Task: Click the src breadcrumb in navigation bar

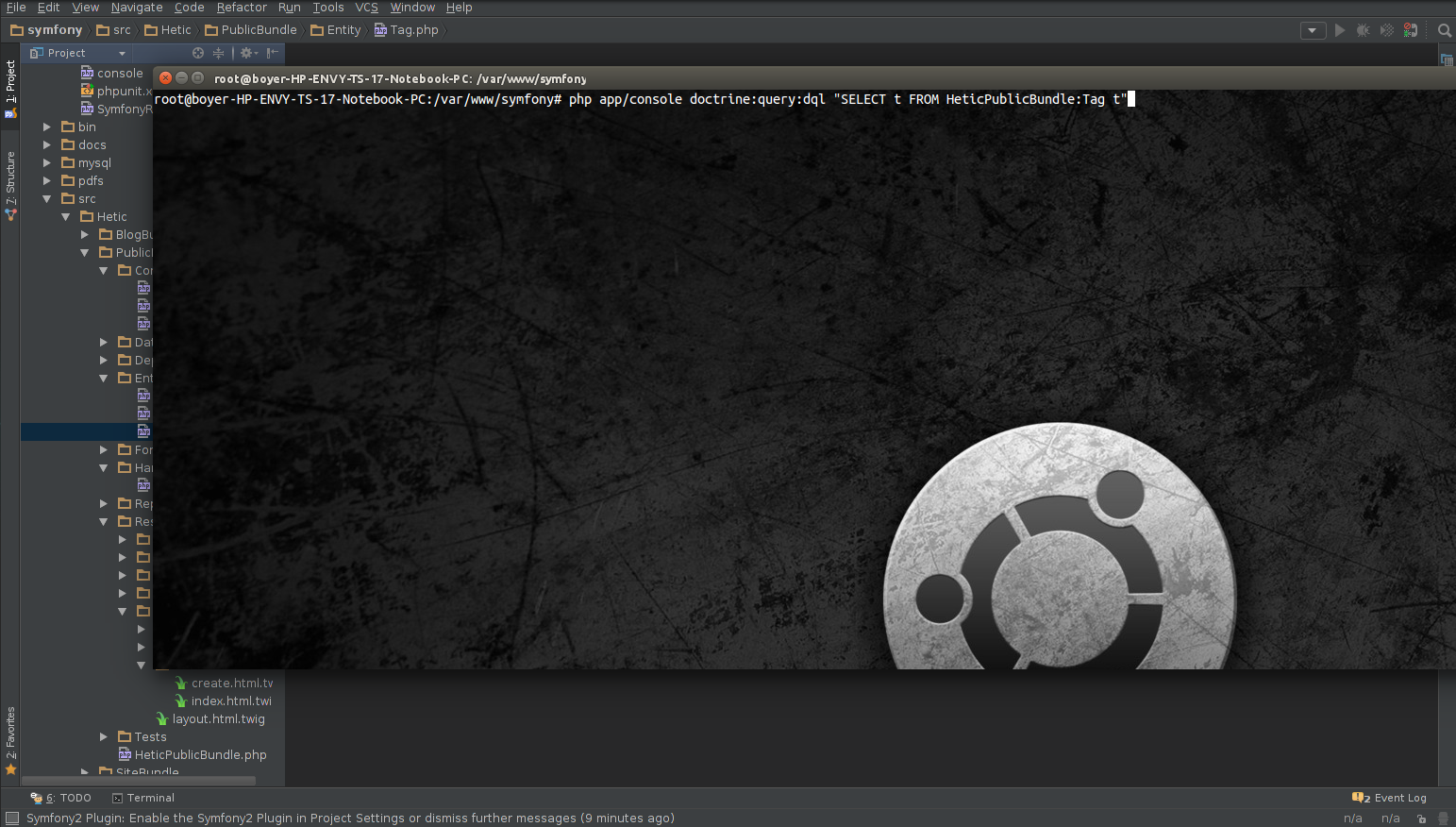Action: [114, 30]
